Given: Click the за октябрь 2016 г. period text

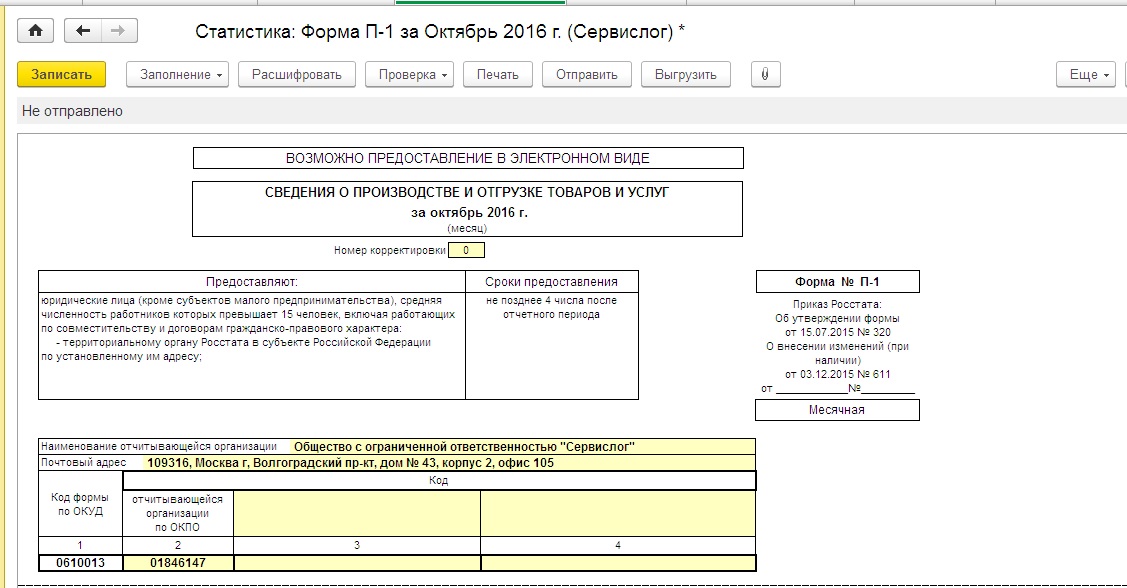Looking at the screenshot, I should (x=469, y=213).
